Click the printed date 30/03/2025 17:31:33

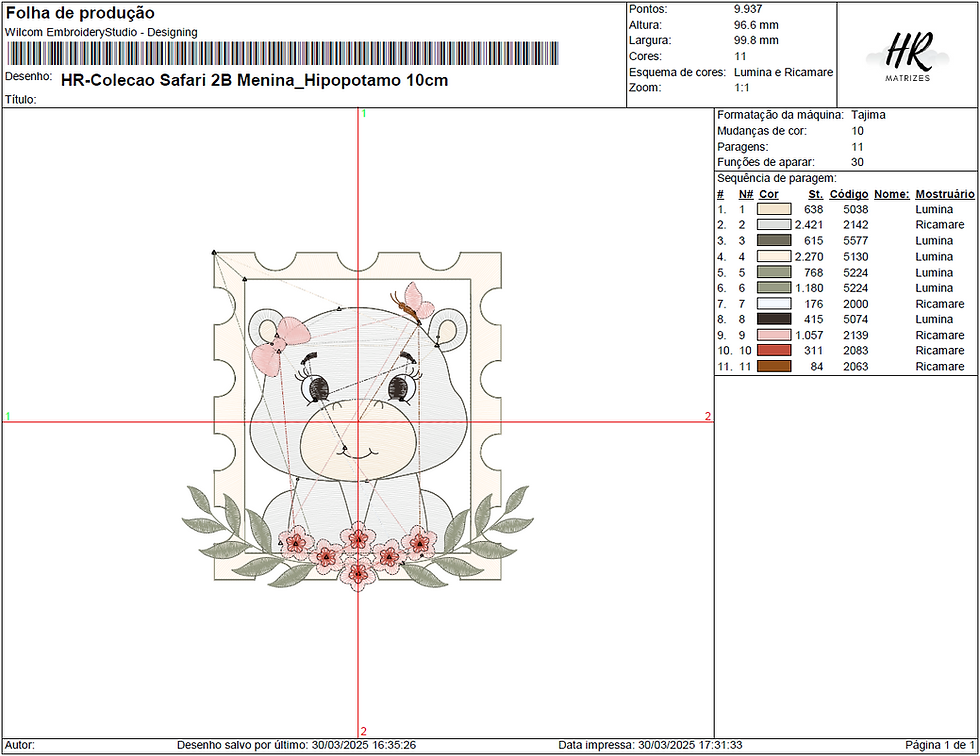click(690, 745)
